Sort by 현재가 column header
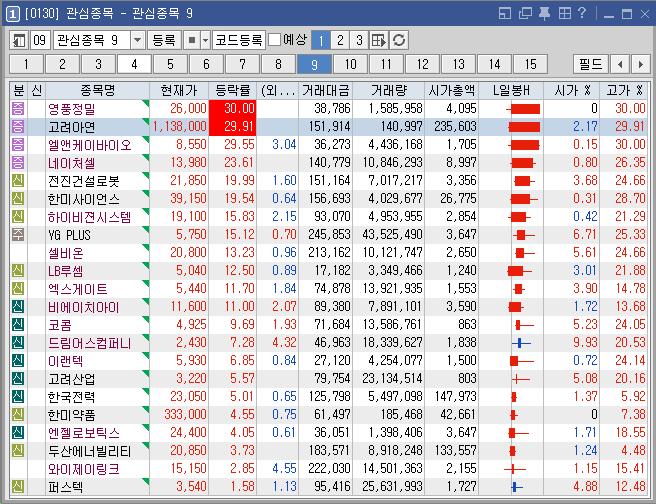The width and height of the screenshot is (656, 504). click(179, 90)
